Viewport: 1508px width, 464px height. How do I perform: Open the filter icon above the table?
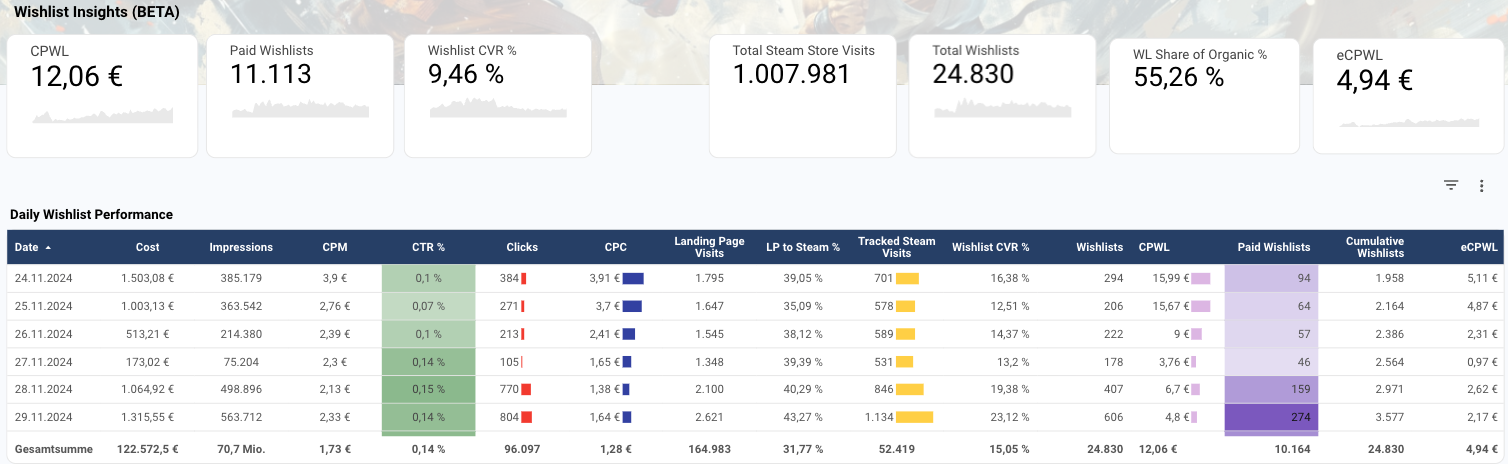pos(1451,185)
